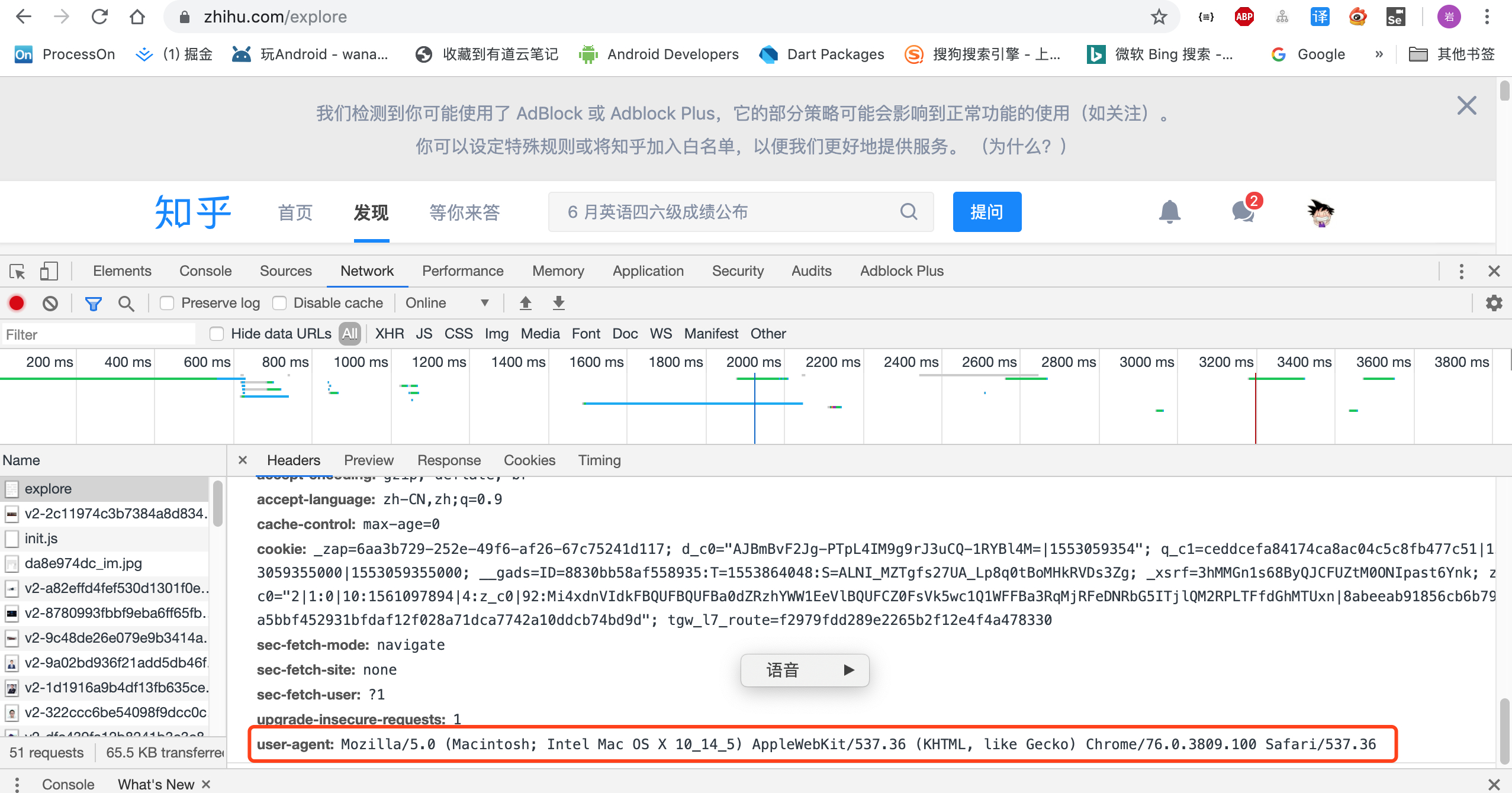1512x793 pixels.
Task: Click the Filter text input field
Action: [x=99, y=334]
